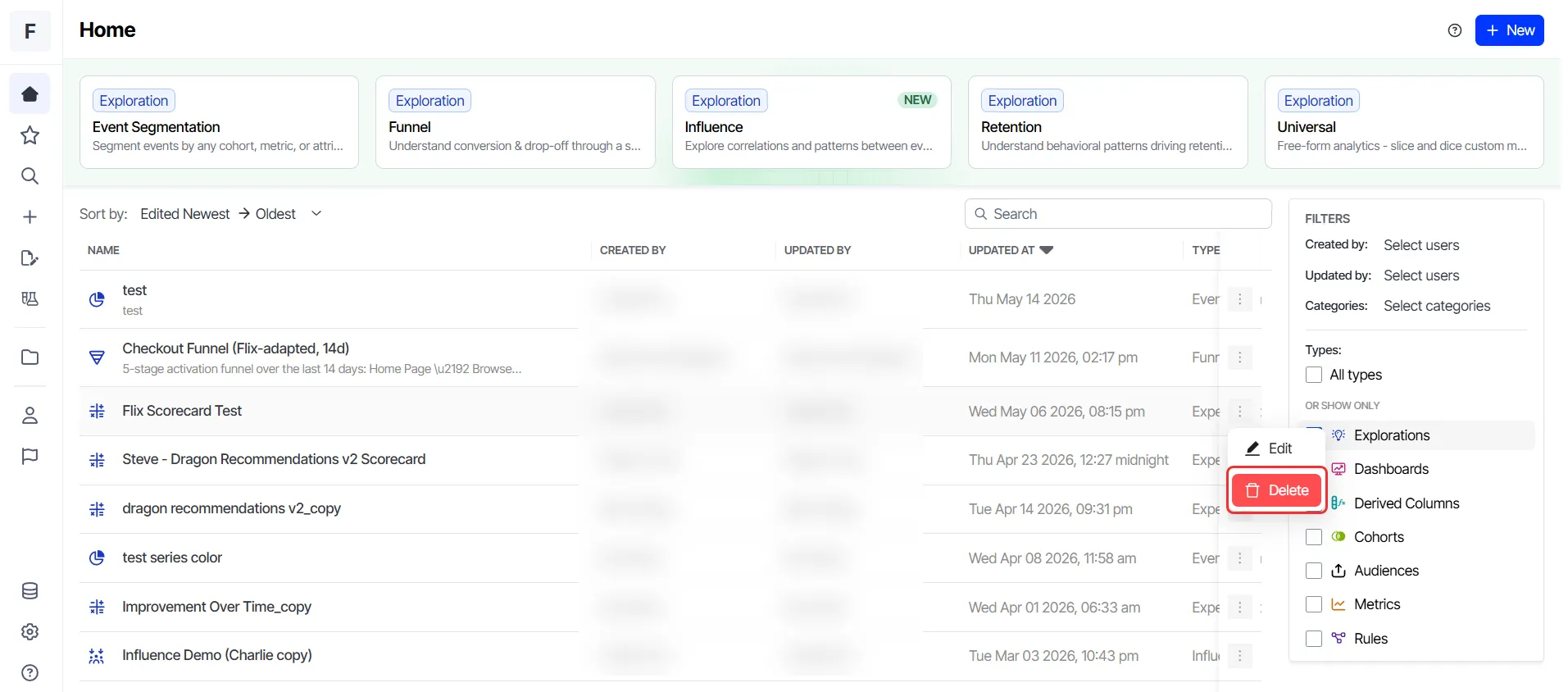The height and width of the screenshot is (692, 1568).
Task: Go to Home in the sidebar
Action: pyautogui.click(x=30, y=94)
